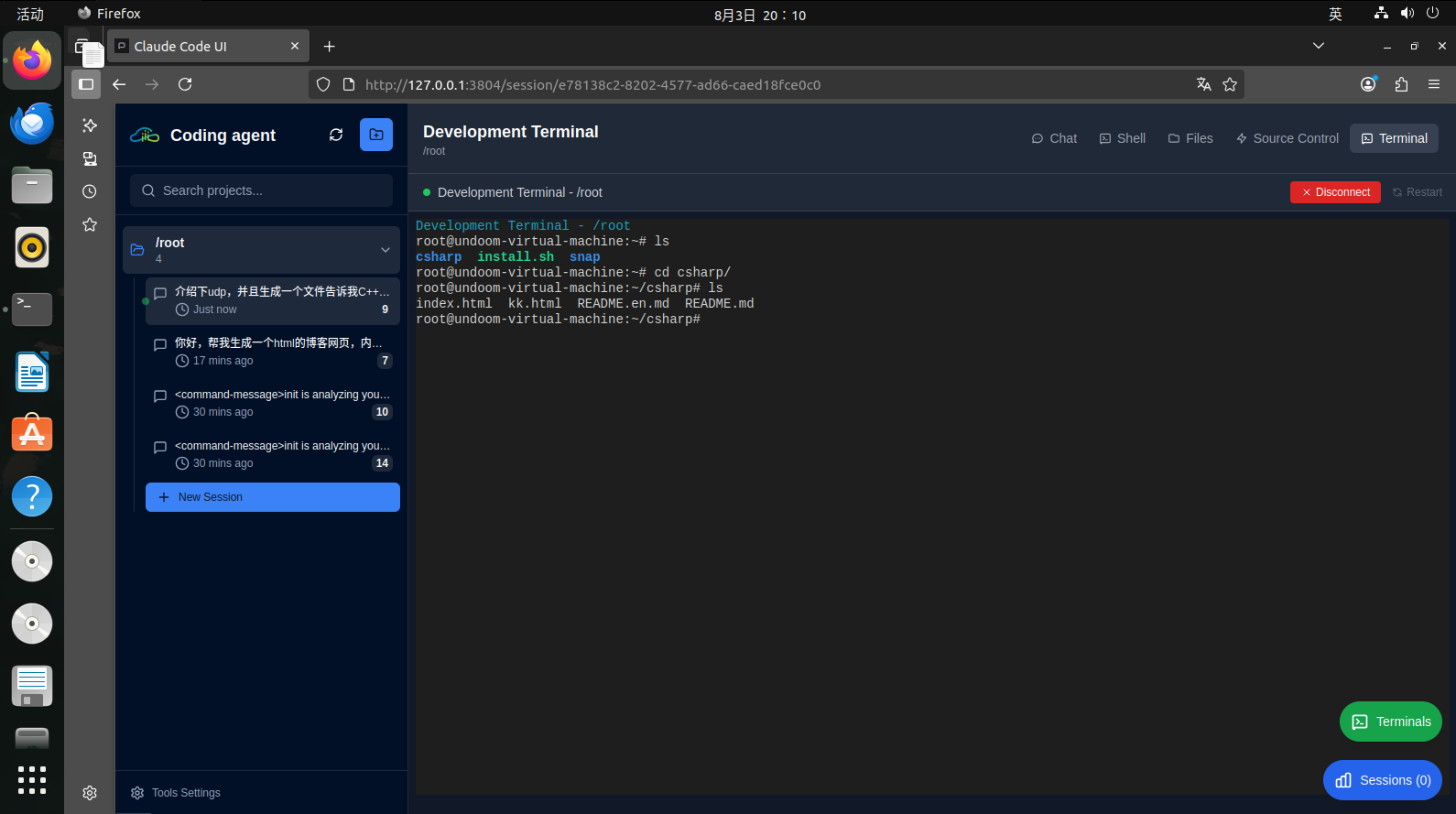Click the Firefox sidebar toggle icon
The image size is (1456, 814).
(86, 84)
